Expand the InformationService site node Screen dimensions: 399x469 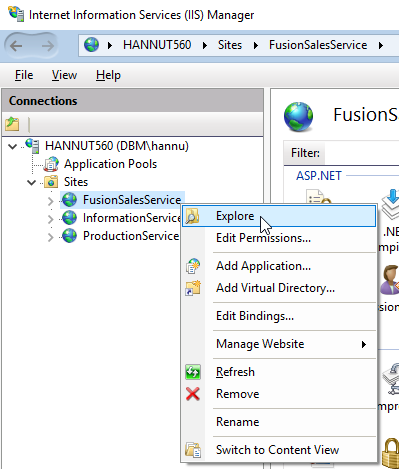click(51, 219)
